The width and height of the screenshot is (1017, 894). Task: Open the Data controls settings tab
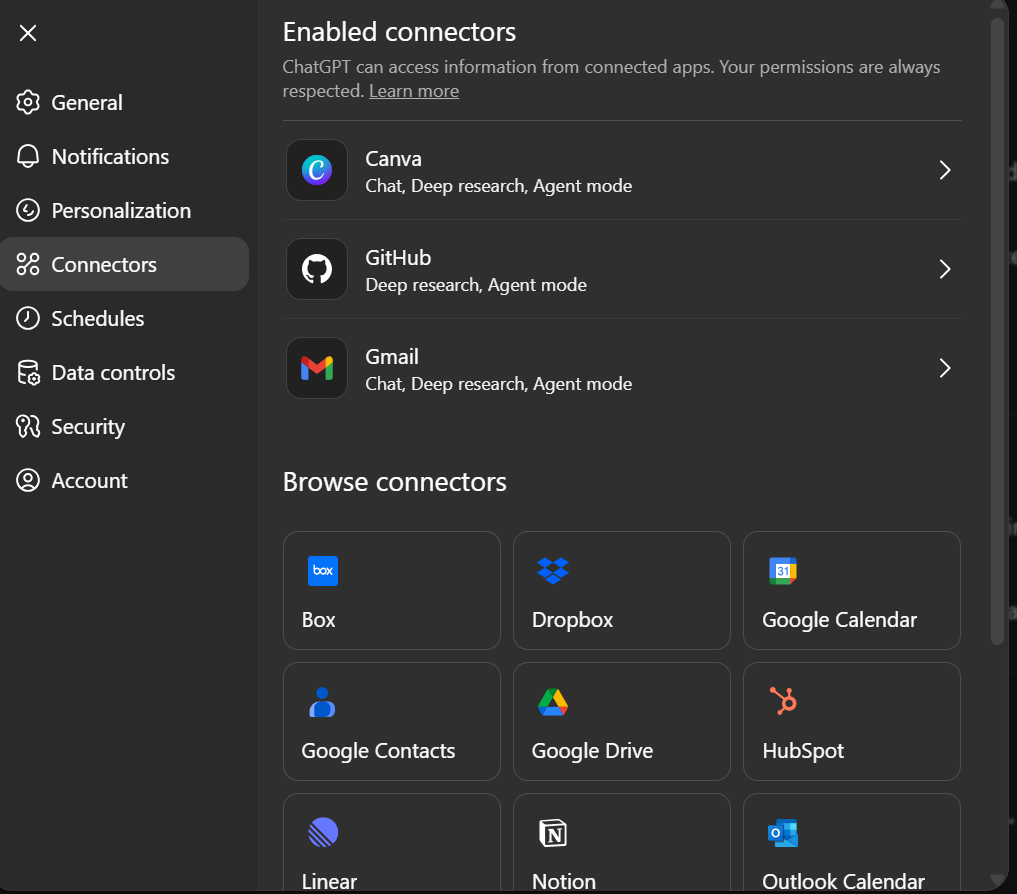(113, 373)
